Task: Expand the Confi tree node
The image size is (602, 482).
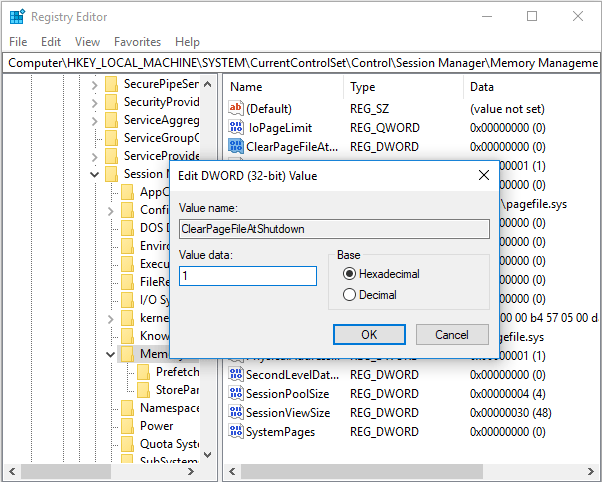Action: pos(111,211)
